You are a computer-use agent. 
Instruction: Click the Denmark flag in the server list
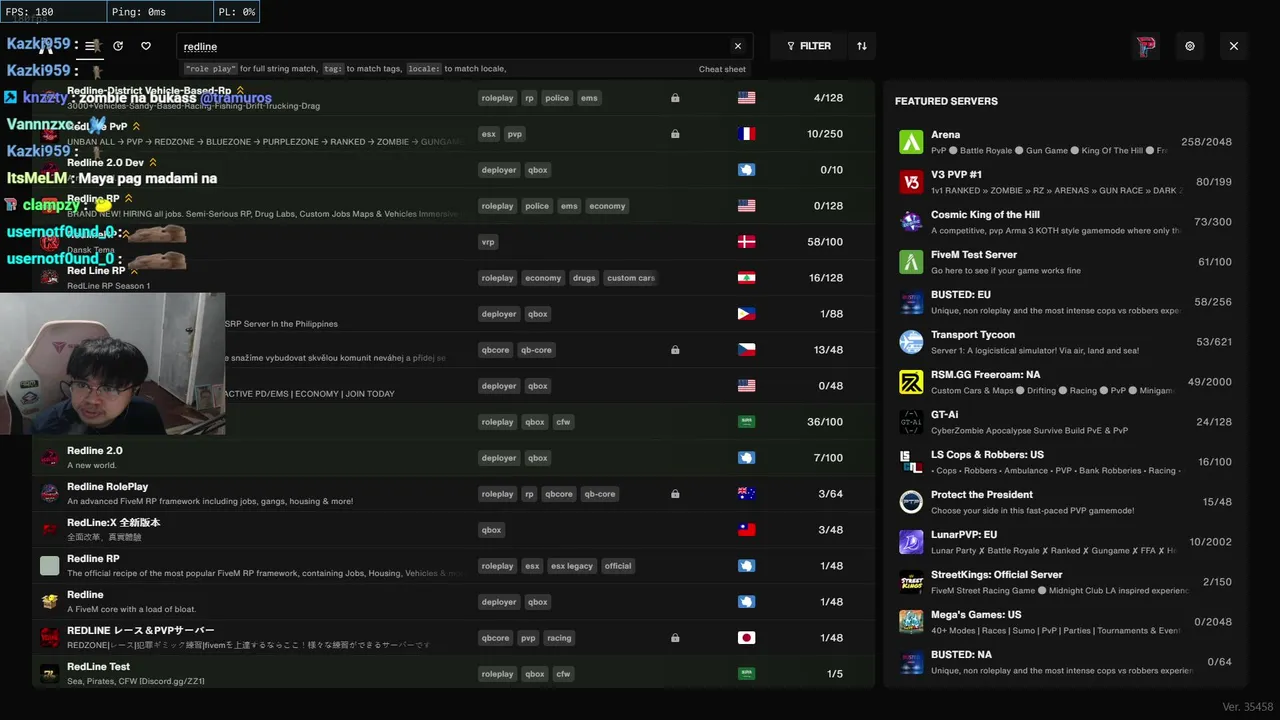pos(746,242)
